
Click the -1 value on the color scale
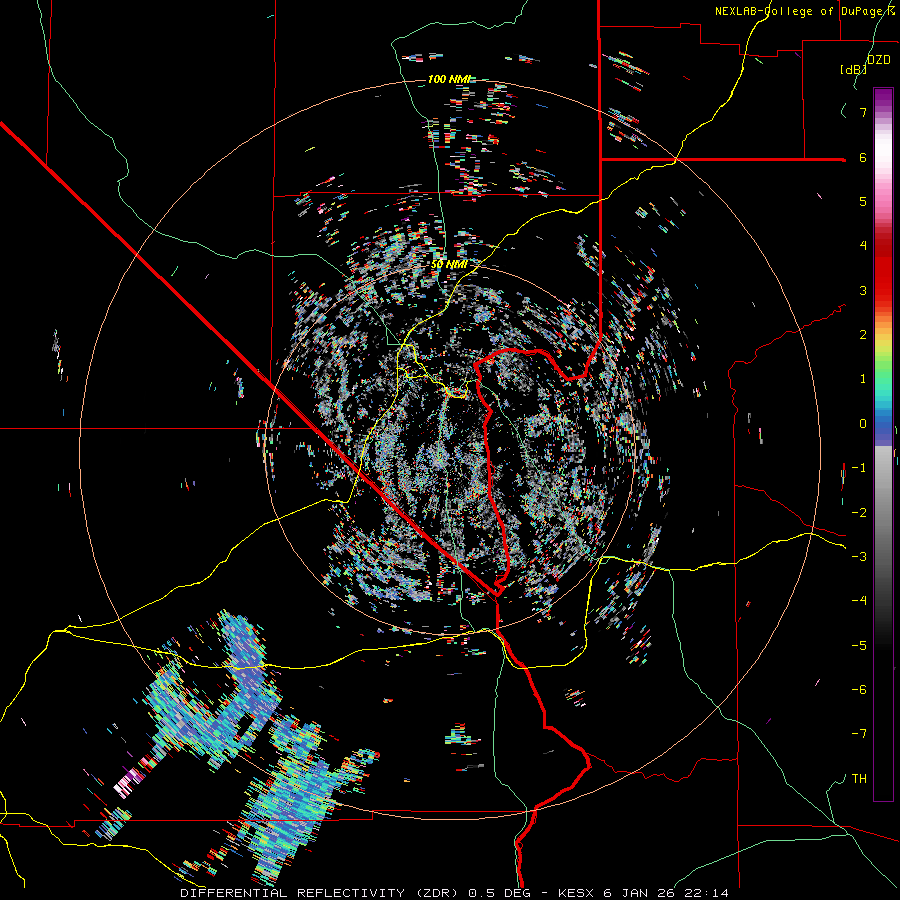(859, 468)
